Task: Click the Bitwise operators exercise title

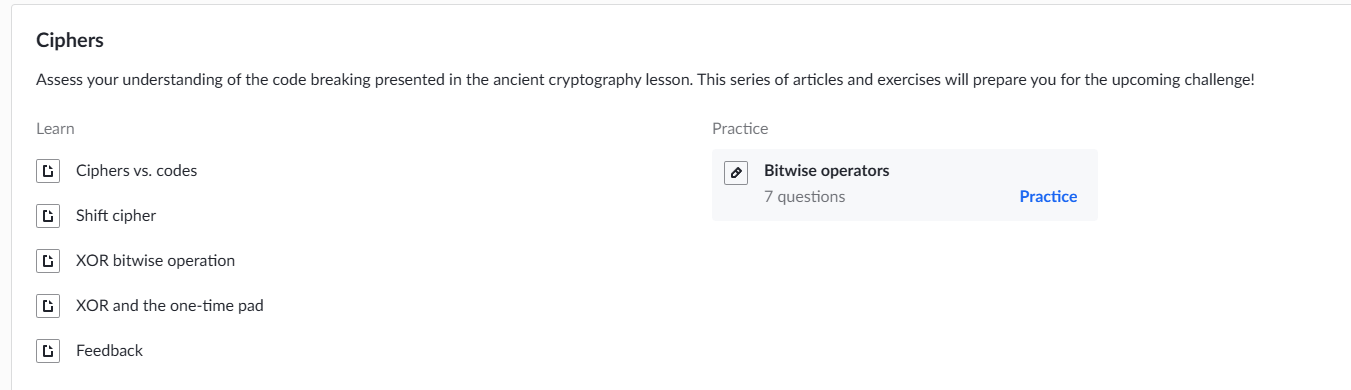Action: tap(826, 171)
